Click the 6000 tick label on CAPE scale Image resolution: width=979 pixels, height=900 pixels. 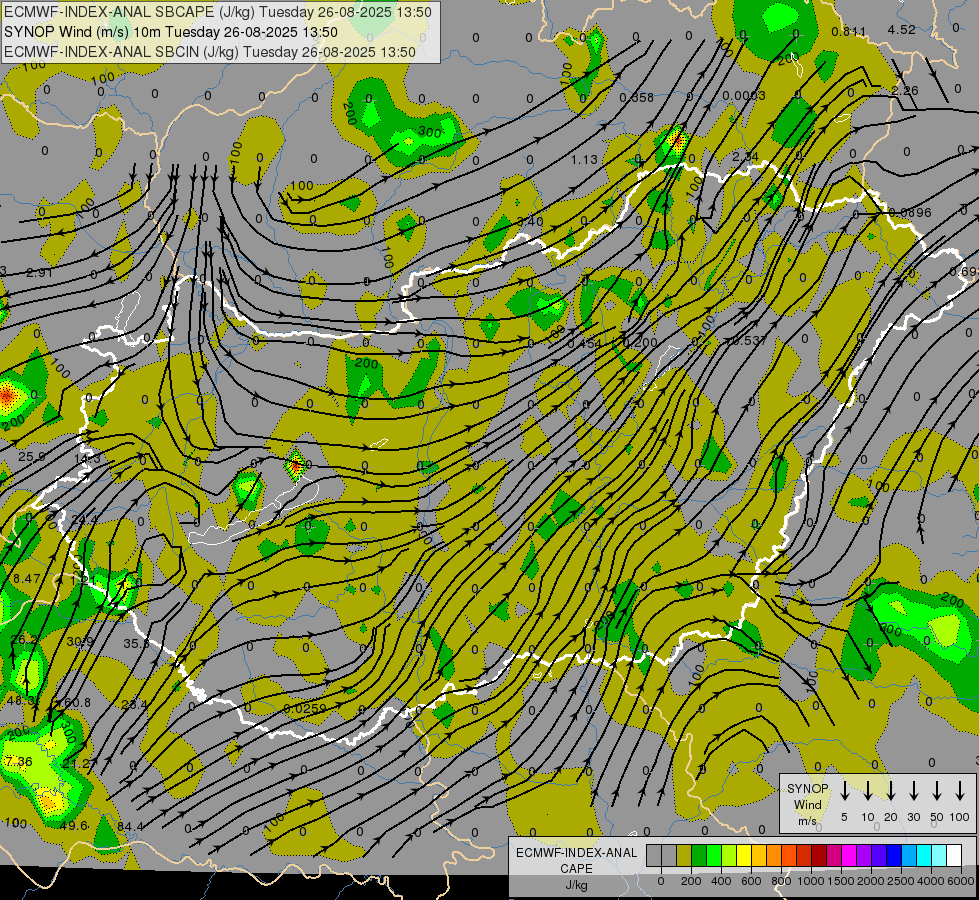(962, 881)
